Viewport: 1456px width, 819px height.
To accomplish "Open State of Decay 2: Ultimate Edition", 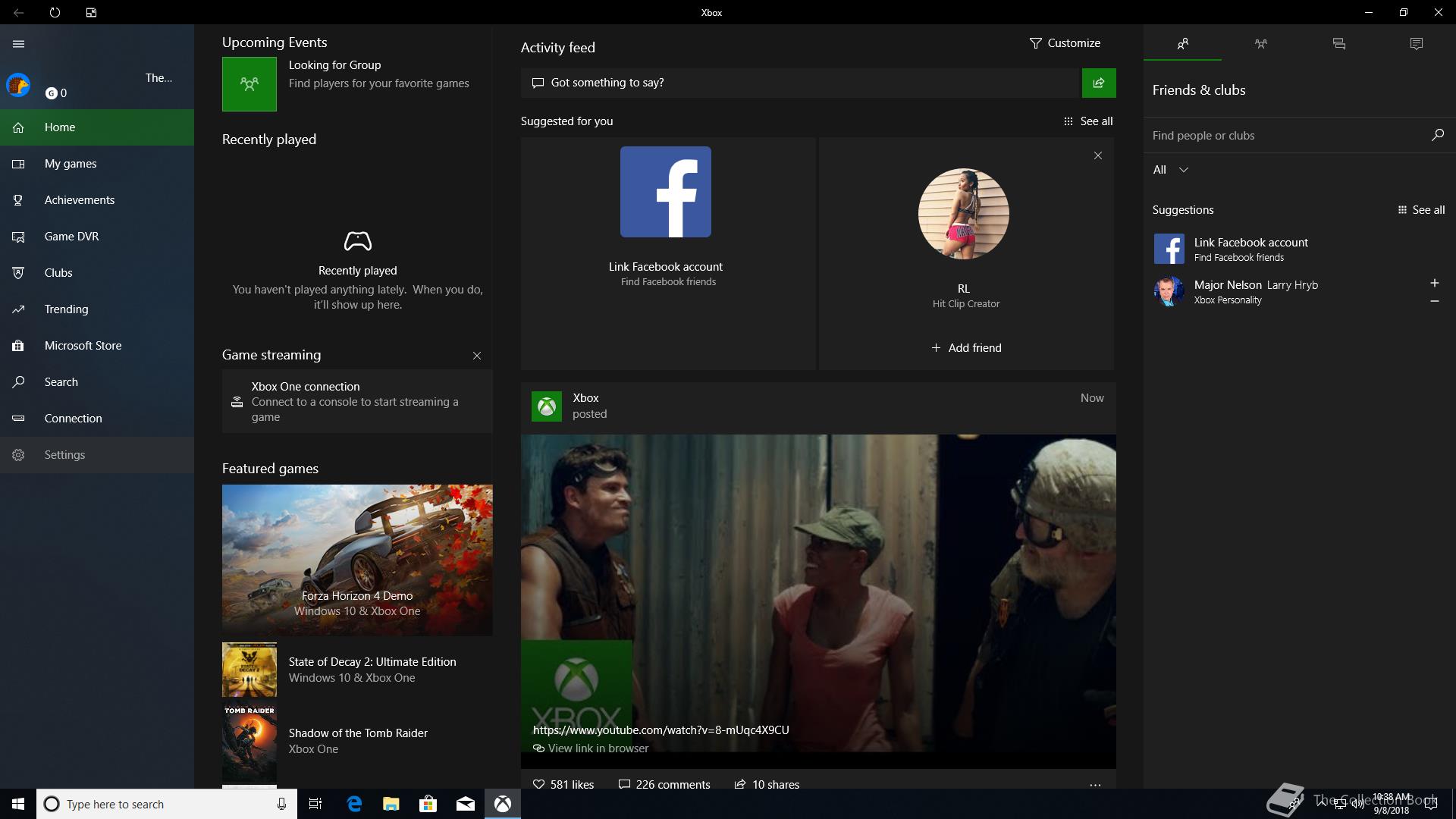I will point(357,670).
